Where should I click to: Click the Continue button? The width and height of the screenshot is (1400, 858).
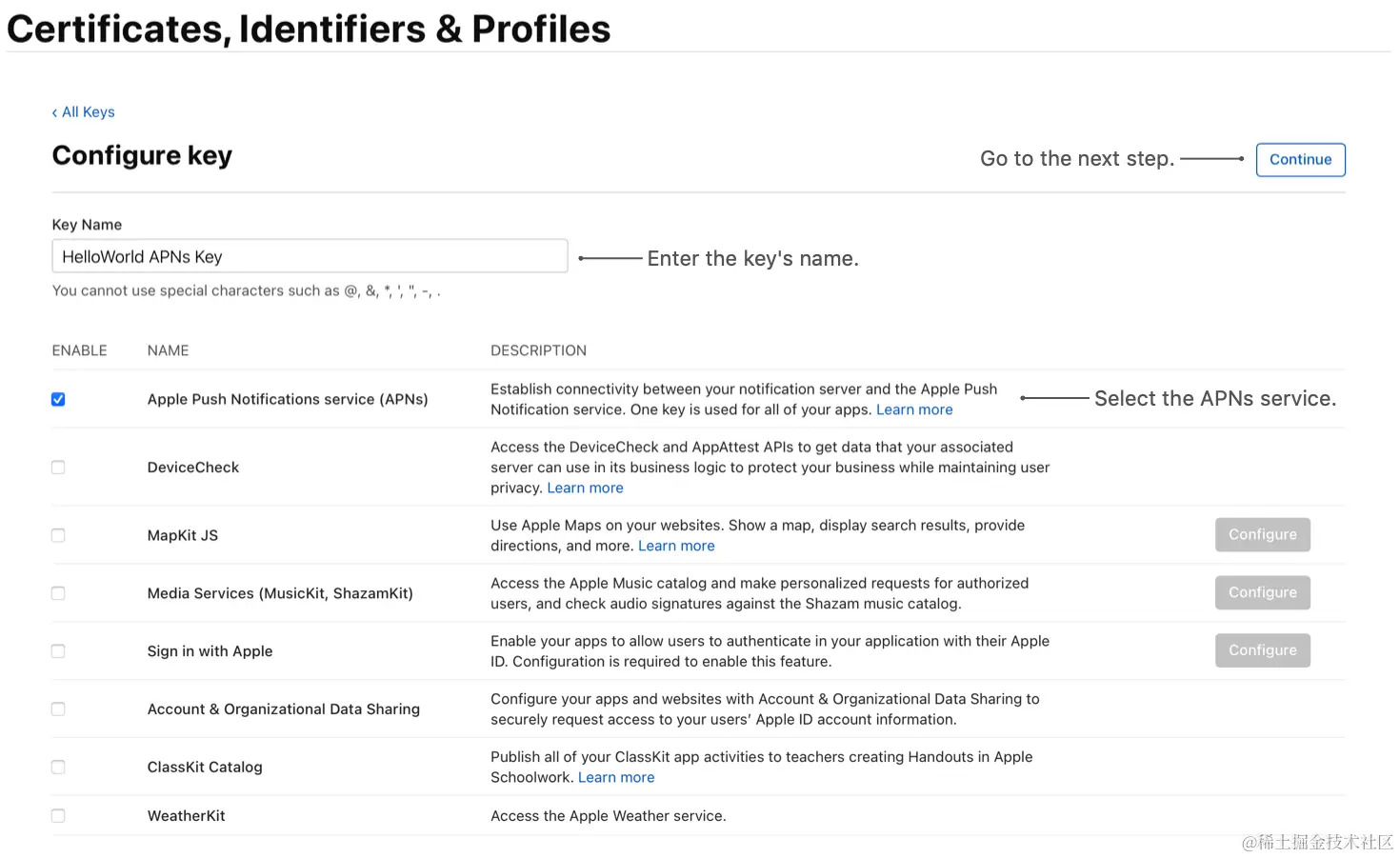click(x=1300, y=159)
